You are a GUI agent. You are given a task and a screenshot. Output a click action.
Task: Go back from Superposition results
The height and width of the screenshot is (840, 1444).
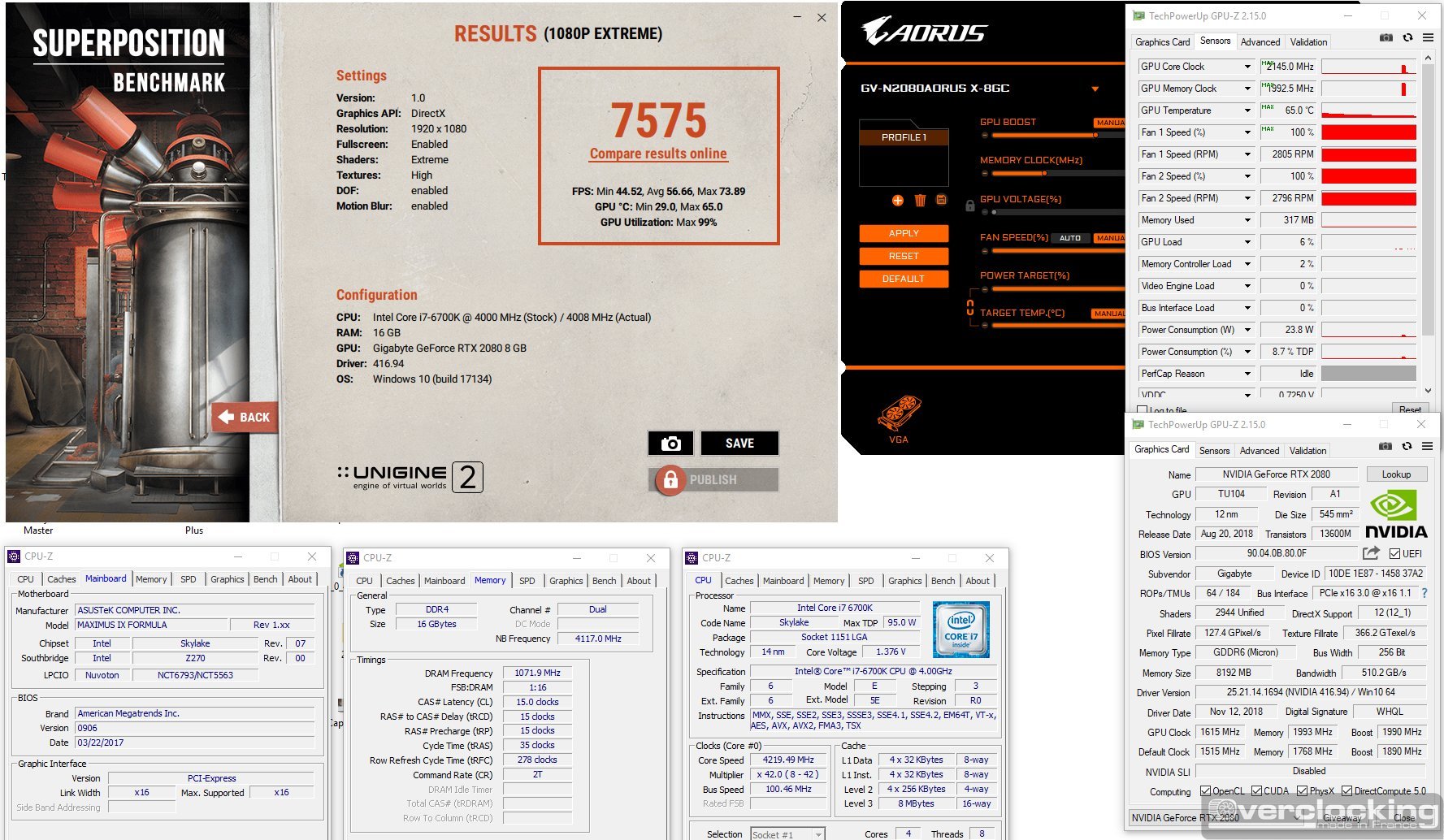coord(245,417)
